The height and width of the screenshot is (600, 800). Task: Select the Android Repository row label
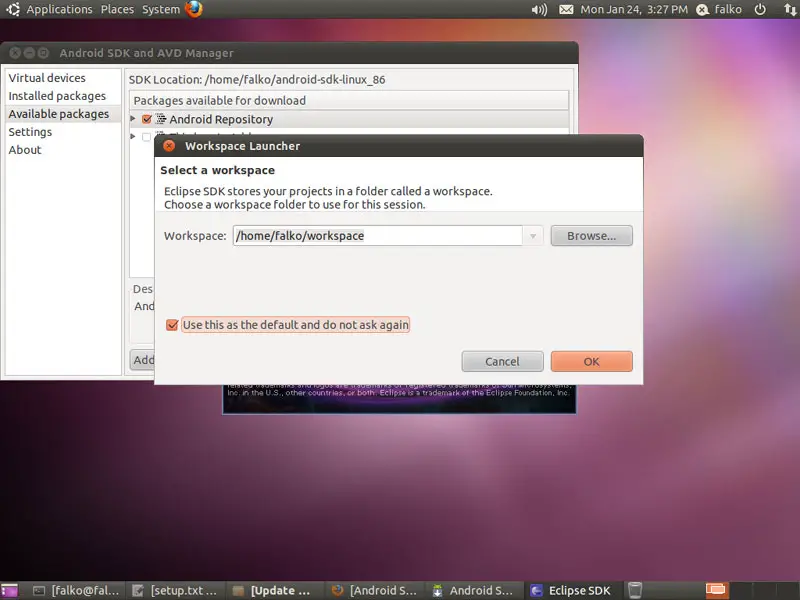coord(221,119)
